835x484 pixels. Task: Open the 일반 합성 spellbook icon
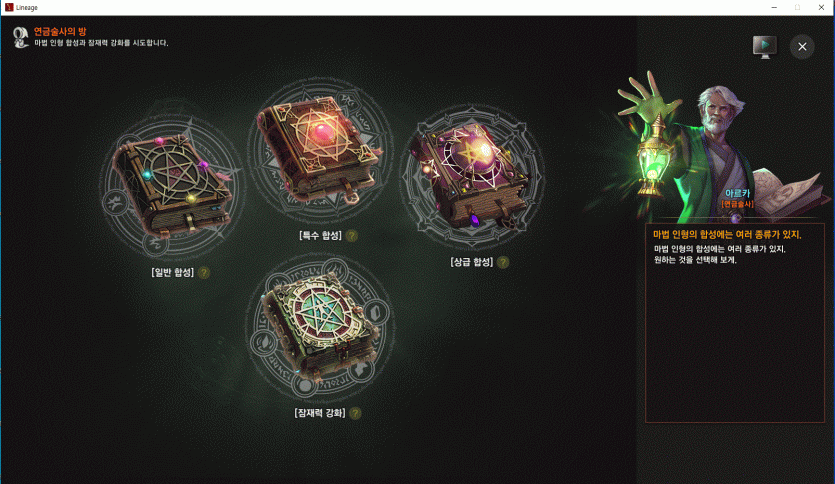point(172,185)
